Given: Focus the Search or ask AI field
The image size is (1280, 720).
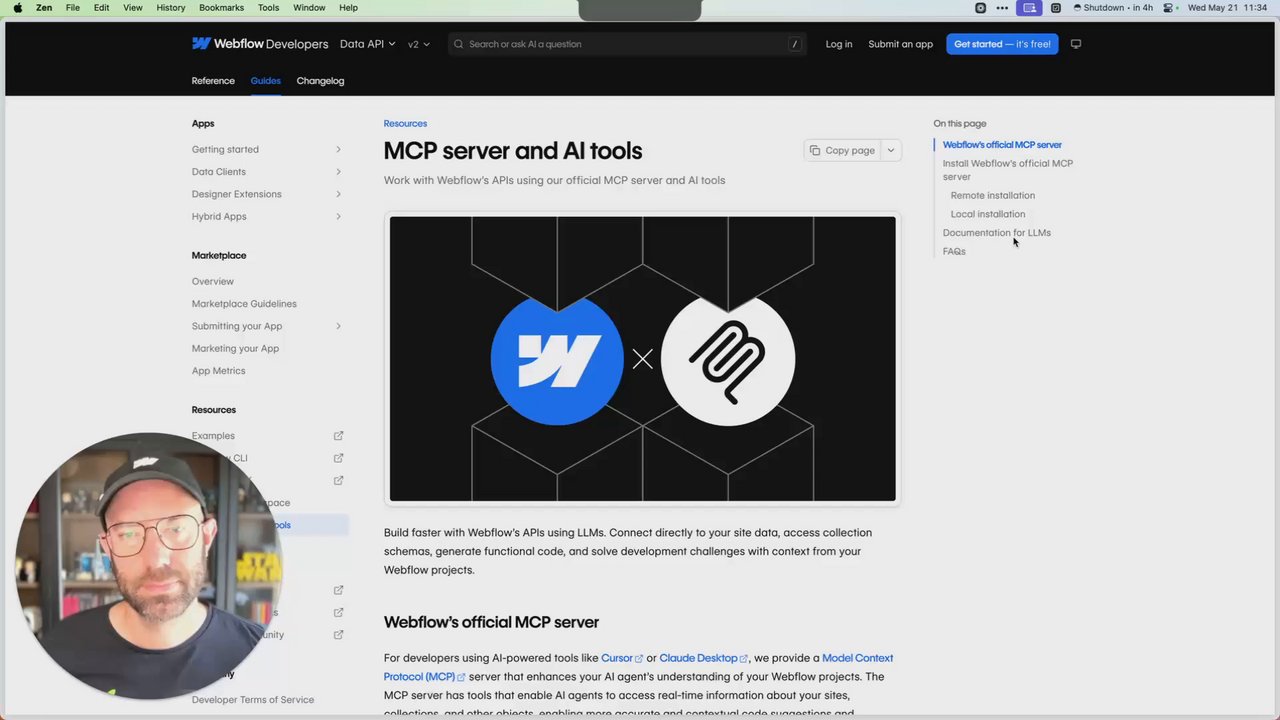Looking at the screenshot, I should (x=626, y=44).
